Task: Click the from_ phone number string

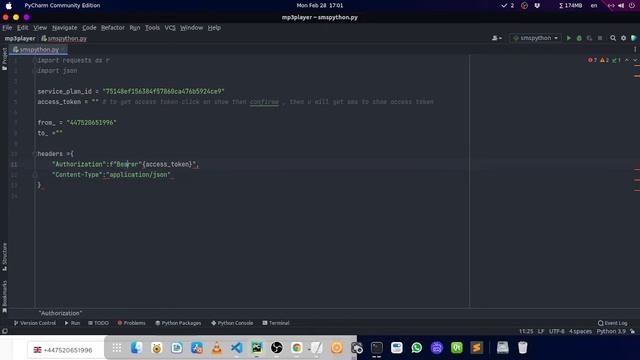Action: point(91,122)
